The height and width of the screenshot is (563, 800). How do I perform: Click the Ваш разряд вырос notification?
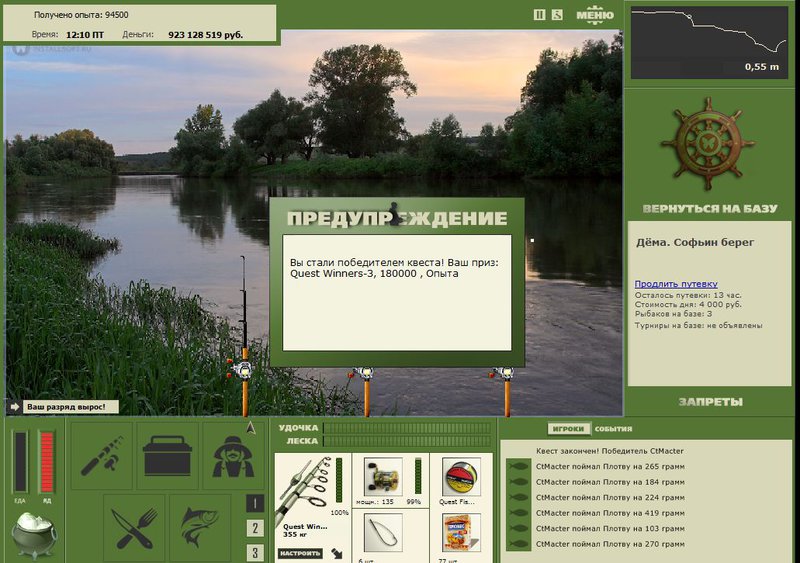pos(70,407)
